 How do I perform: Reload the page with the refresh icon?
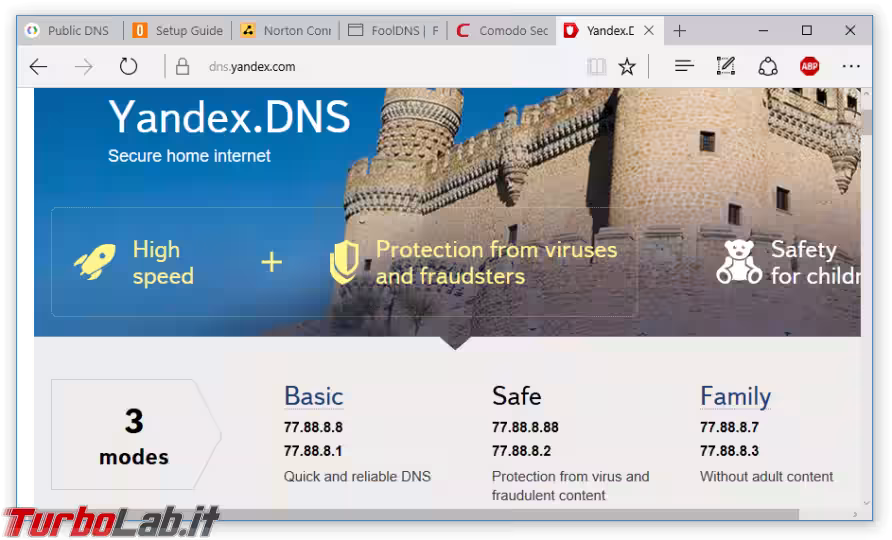(129, 67)
